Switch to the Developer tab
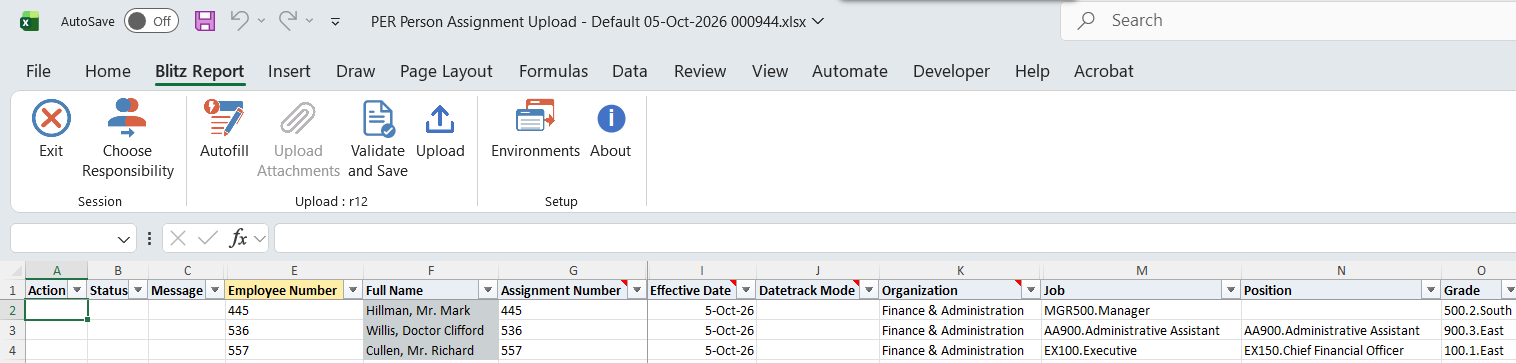Viewport: 1516px width, 363px height. [x=951, y=71]
